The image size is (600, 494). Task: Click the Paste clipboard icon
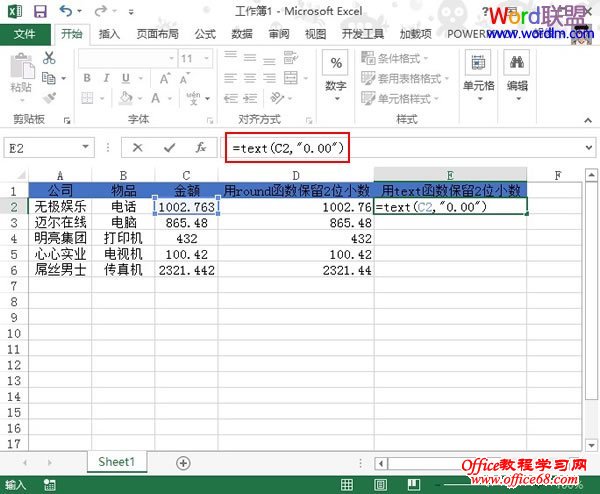coord(22,67)
